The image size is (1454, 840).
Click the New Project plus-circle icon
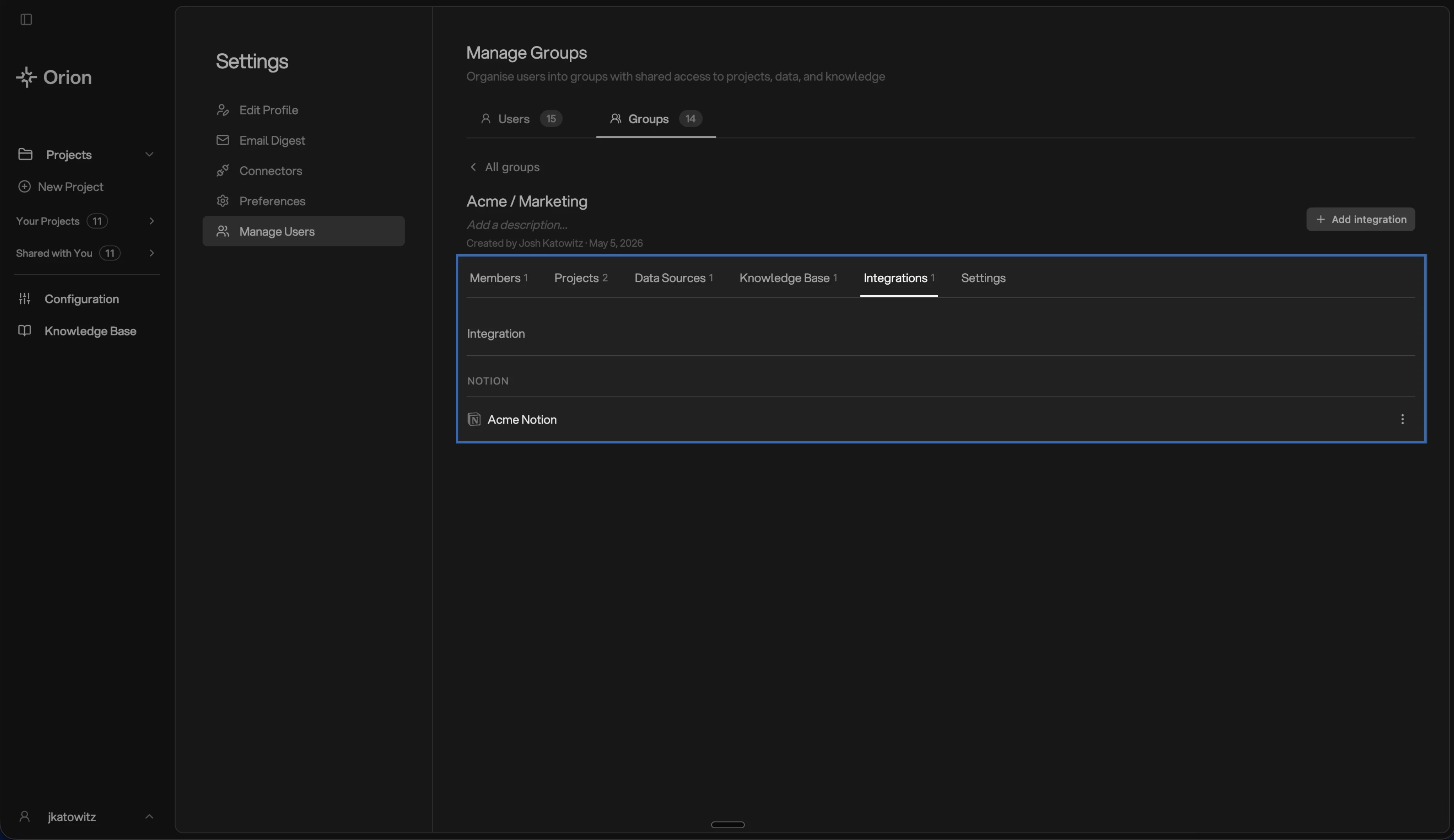click(x=24, y=187)
